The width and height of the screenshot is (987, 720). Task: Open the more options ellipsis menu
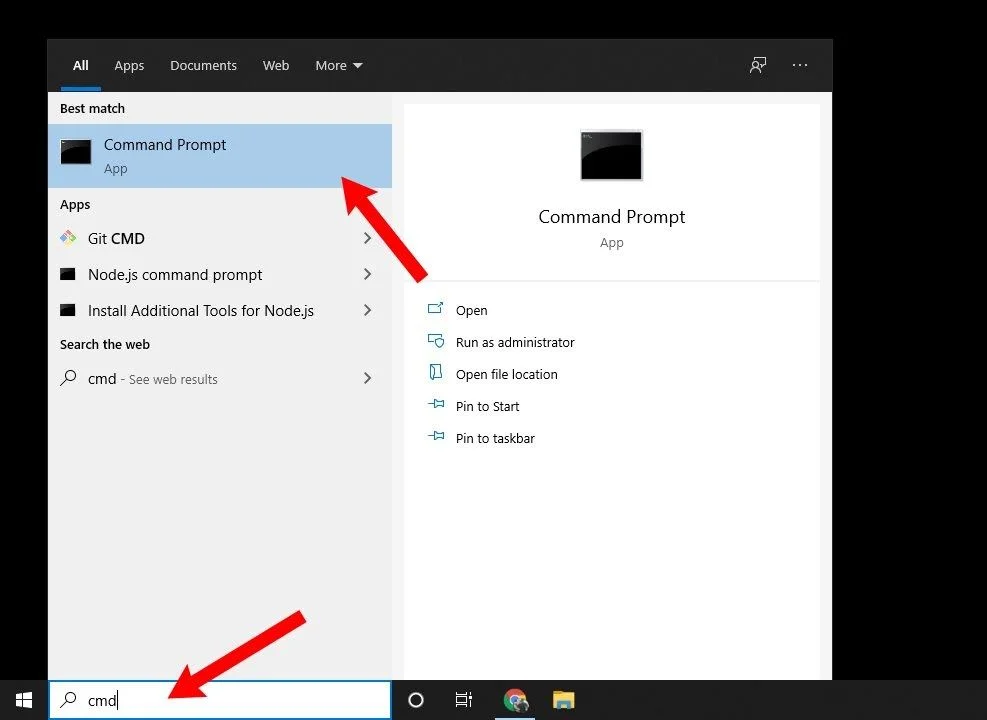800,64
